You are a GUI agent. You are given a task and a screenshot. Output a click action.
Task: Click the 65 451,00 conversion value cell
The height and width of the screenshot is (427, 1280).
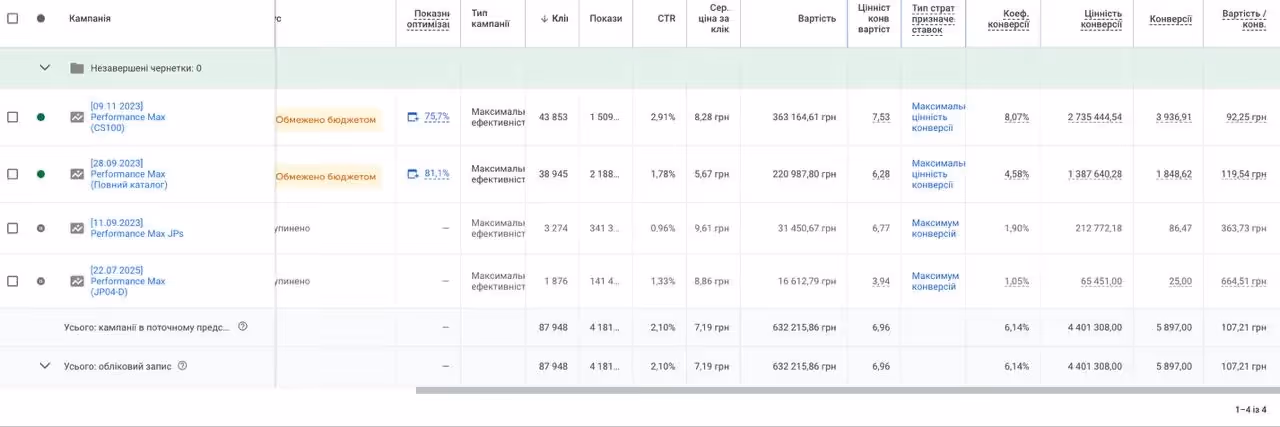coord(1101,281)
